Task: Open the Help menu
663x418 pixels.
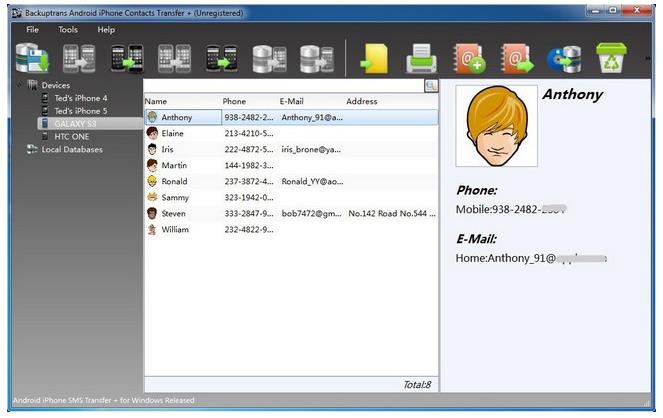Action: tap(106, 30)
